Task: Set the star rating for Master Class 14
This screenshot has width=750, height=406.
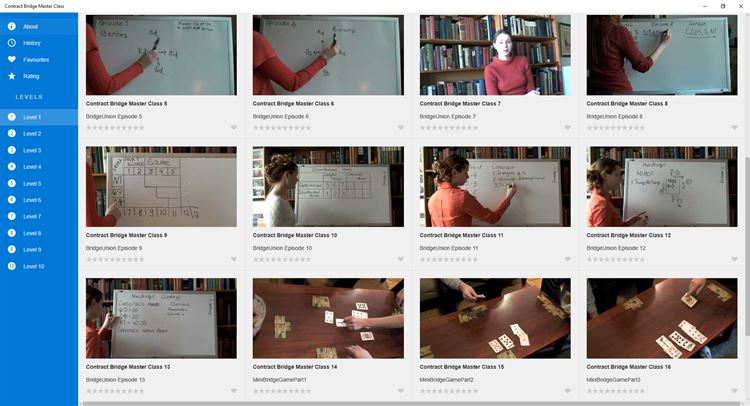Action: click(x=282, y=391)
